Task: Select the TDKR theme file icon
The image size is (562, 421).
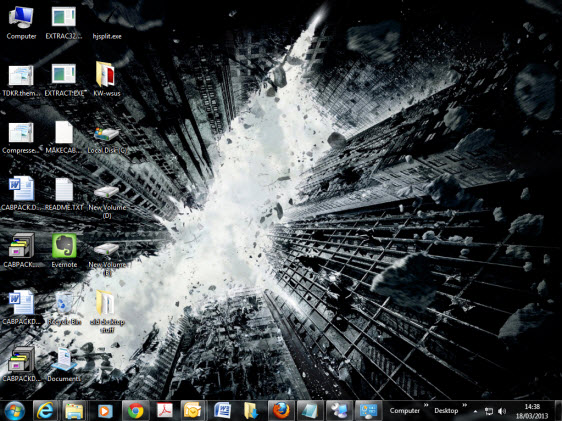Action: (x=21, y=75)
